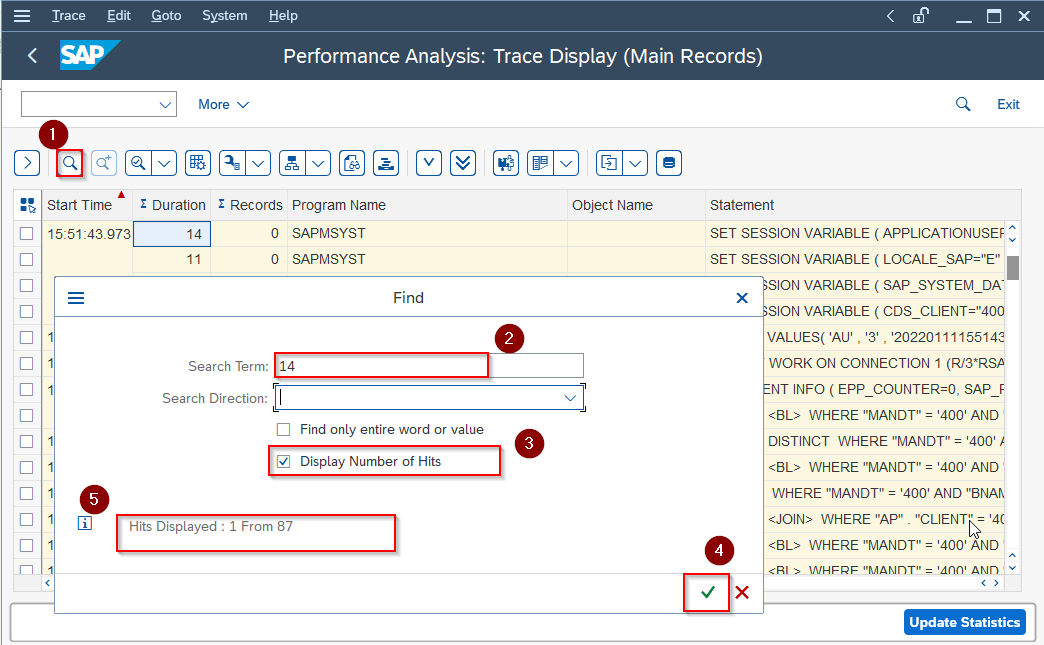Click the Search Term input field
Image resolution: width=1044 pixels, height=645 pixels.
[430, 366]
